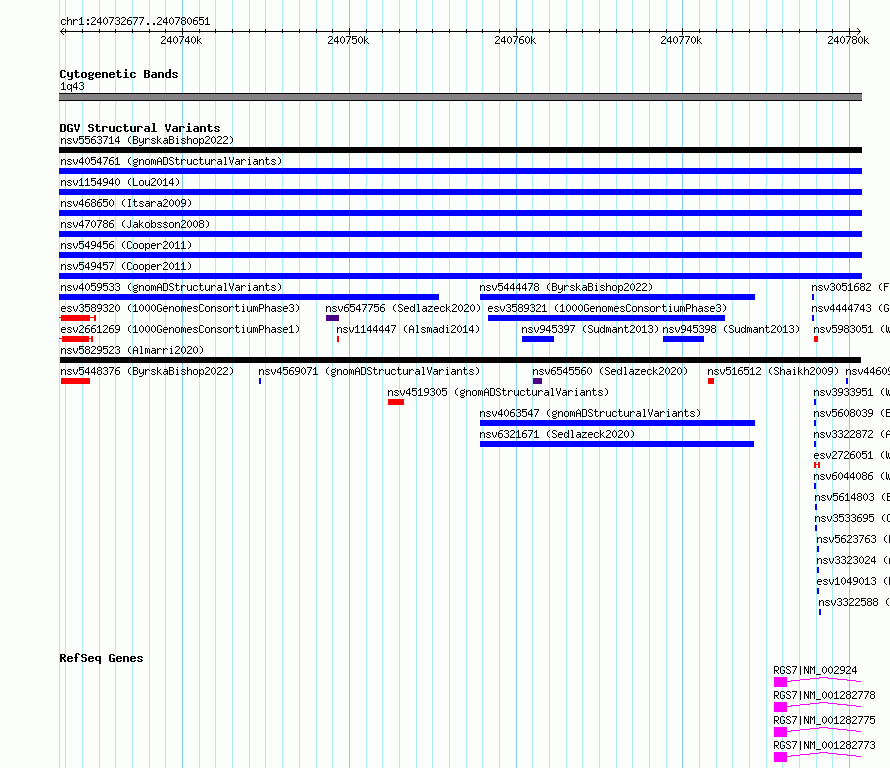Click the blue bar under esv3589321
This screenshot has width=890, height=768.
[x=606, y=318]
